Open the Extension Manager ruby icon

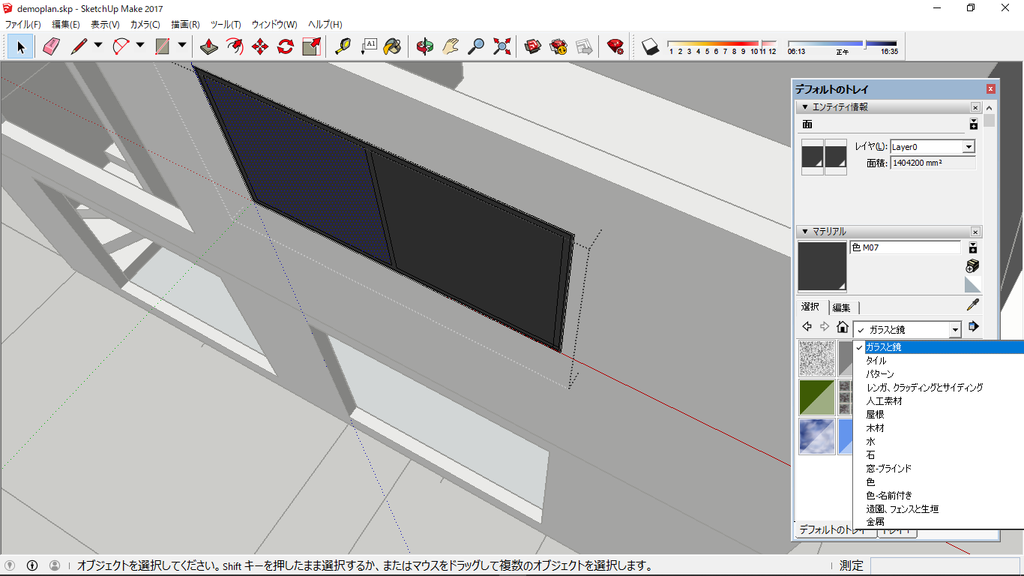click(615, 46)
